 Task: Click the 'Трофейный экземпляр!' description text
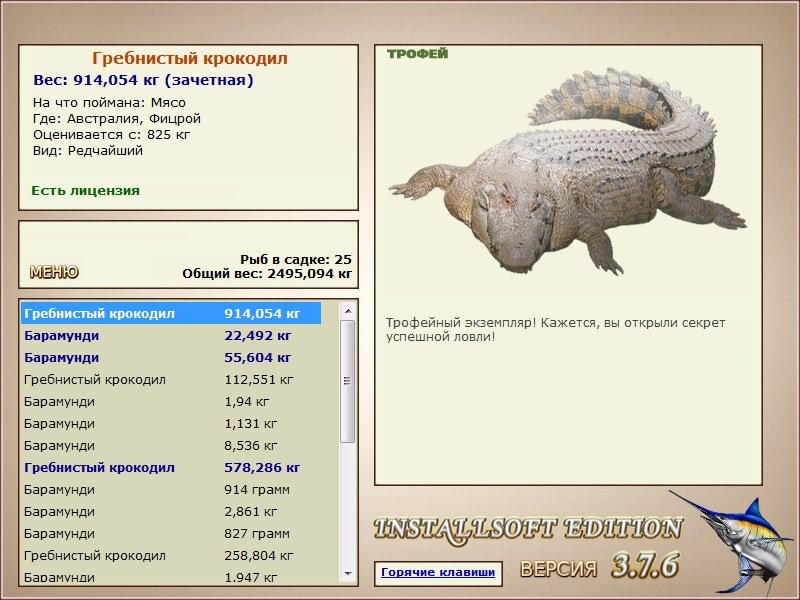click(x=555, y=330)
